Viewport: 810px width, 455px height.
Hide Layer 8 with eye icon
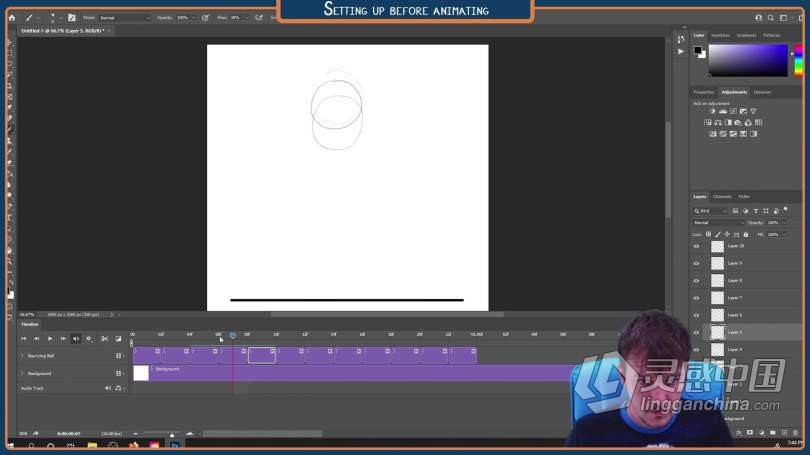click(696, 281)
